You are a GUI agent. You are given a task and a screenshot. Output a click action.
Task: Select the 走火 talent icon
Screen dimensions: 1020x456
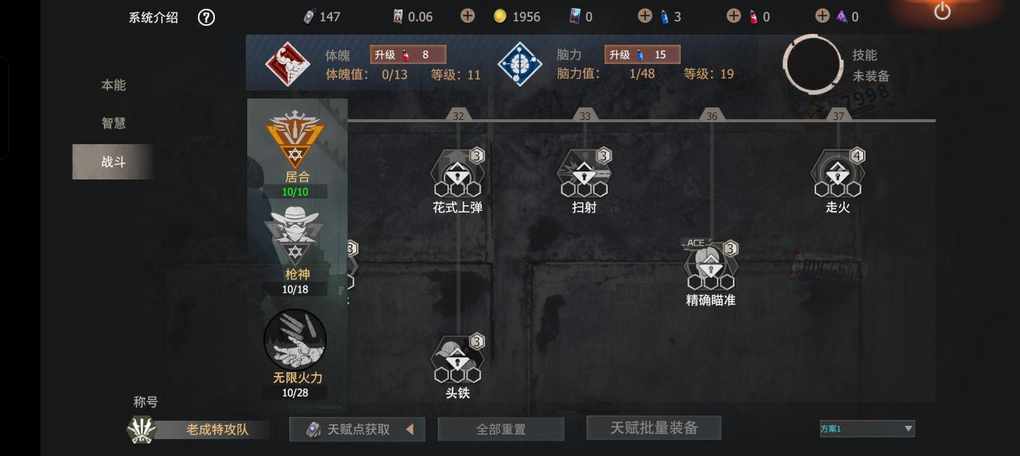(838, 174)
